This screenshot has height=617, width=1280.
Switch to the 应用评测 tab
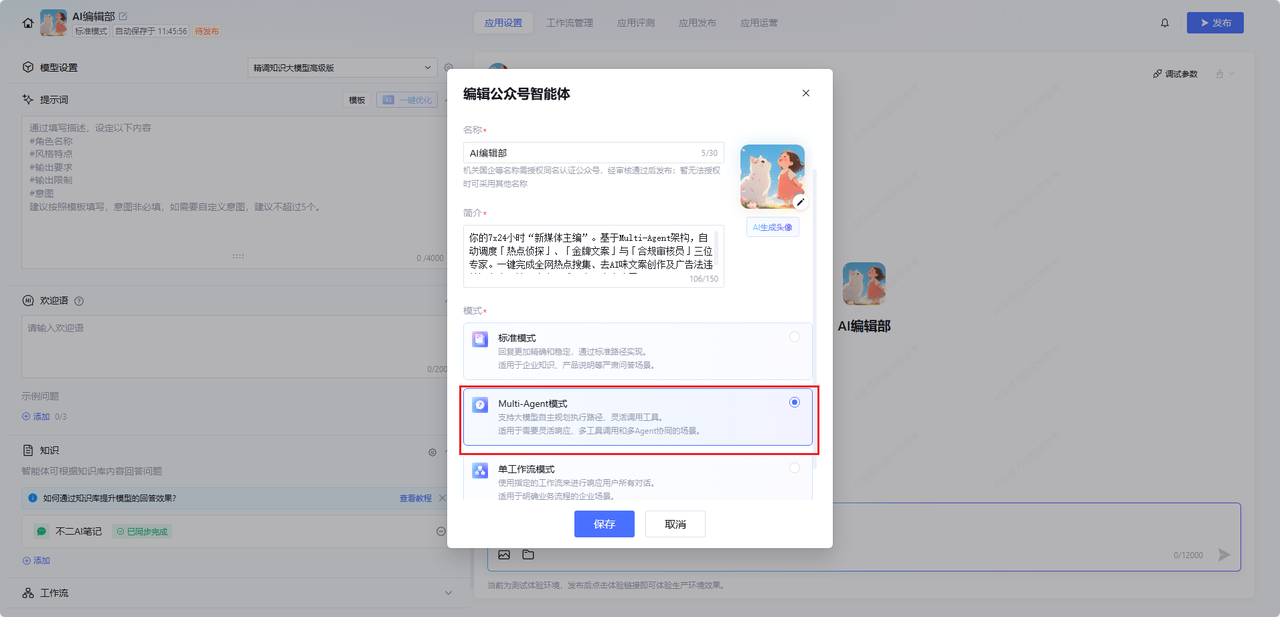point(636,23)
